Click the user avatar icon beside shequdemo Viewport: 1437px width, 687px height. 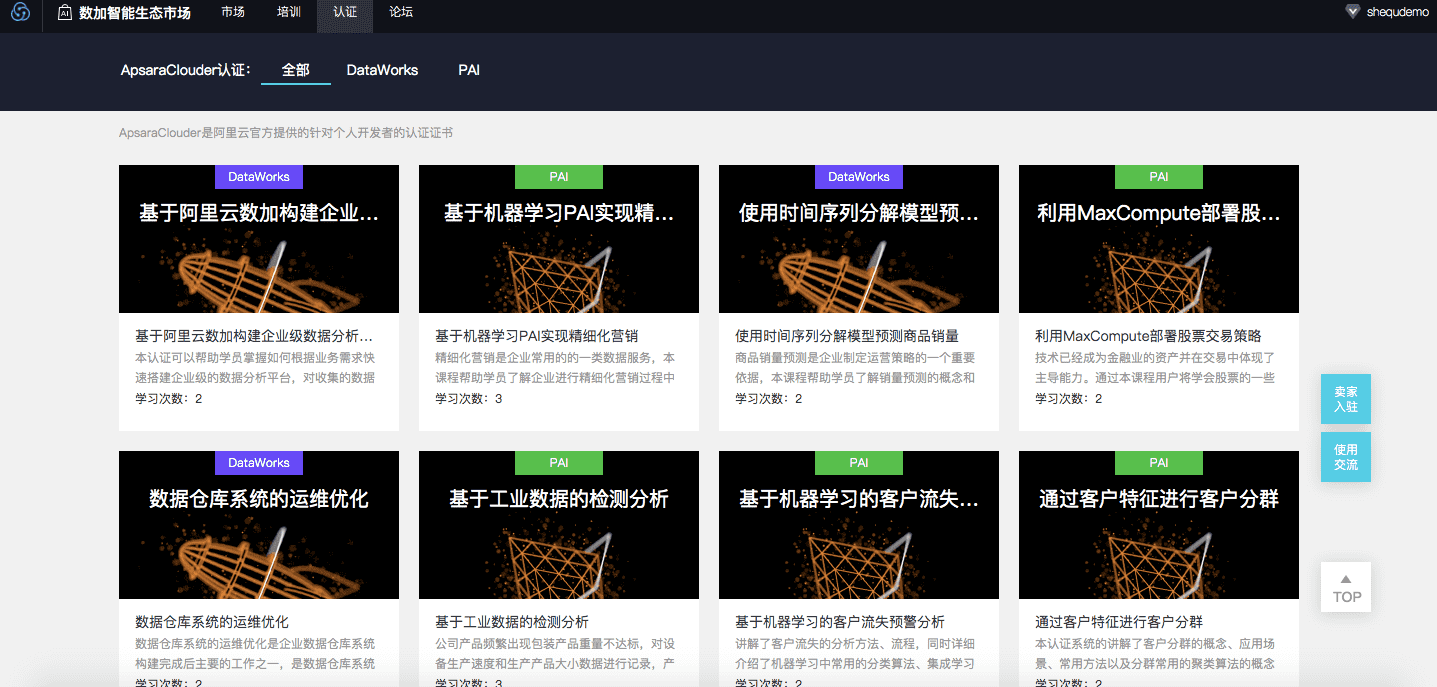coord(1353,12)
